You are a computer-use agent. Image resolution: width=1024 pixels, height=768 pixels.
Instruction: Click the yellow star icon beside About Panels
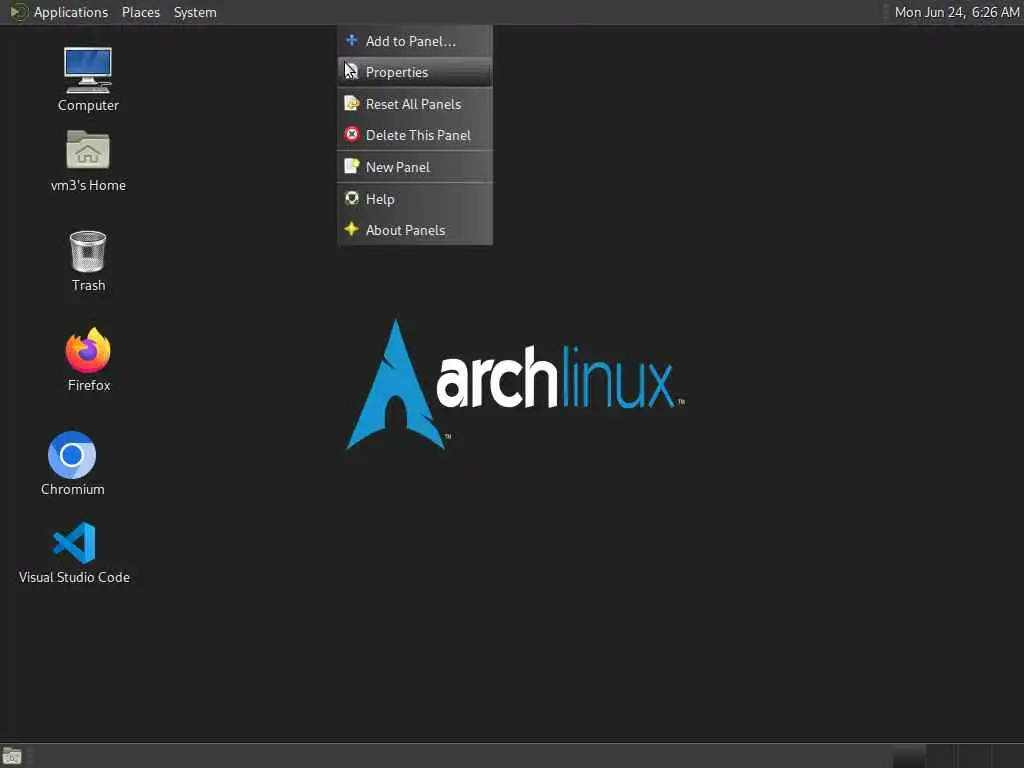[x=351, y=229]
